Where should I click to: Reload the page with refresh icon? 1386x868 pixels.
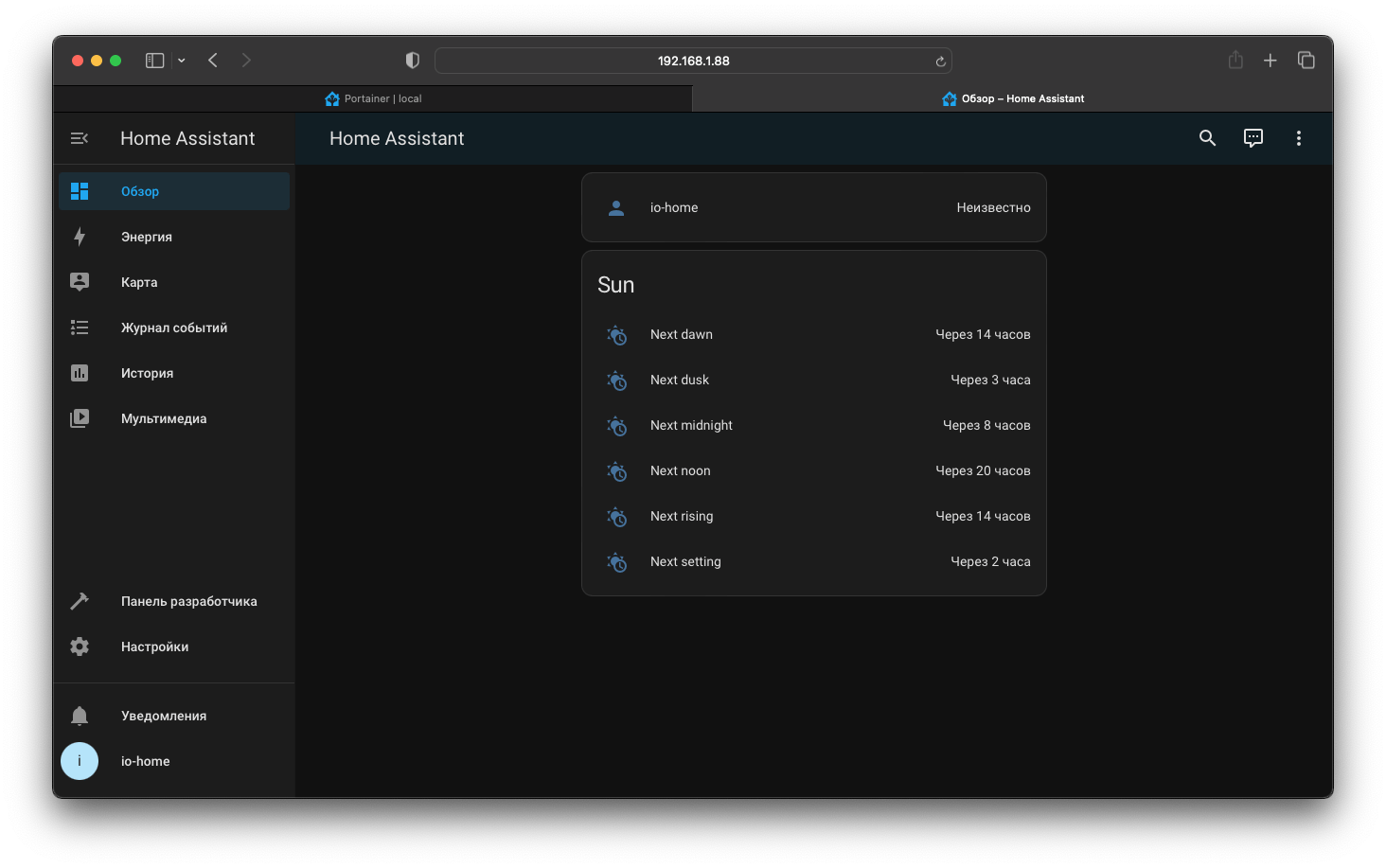click(x=940, y=62)
